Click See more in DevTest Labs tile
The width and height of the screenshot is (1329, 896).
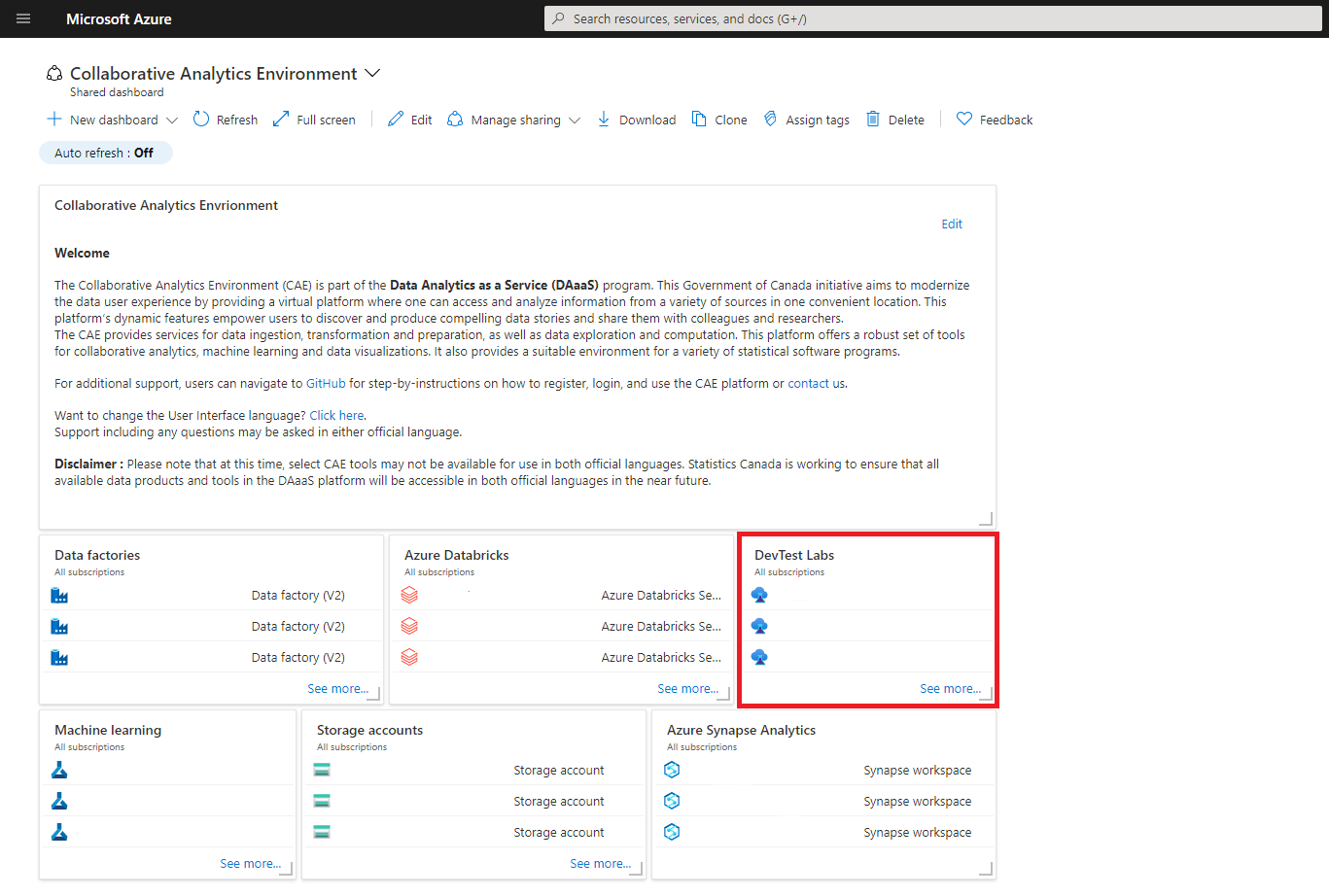(x=950, y=688)
